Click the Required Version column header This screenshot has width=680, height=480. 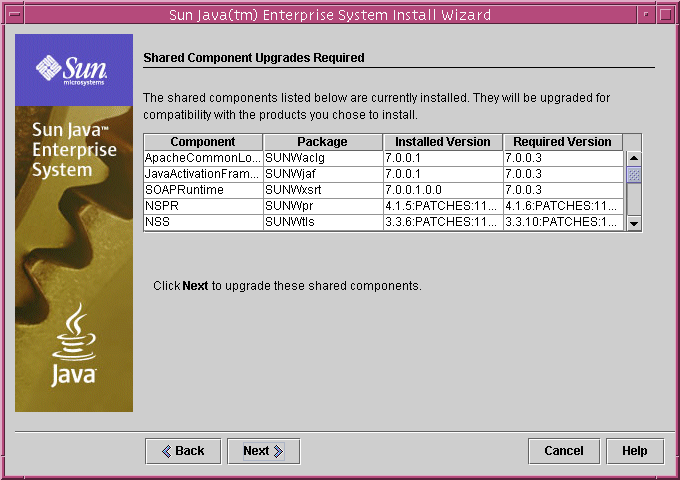coord(562,142)
